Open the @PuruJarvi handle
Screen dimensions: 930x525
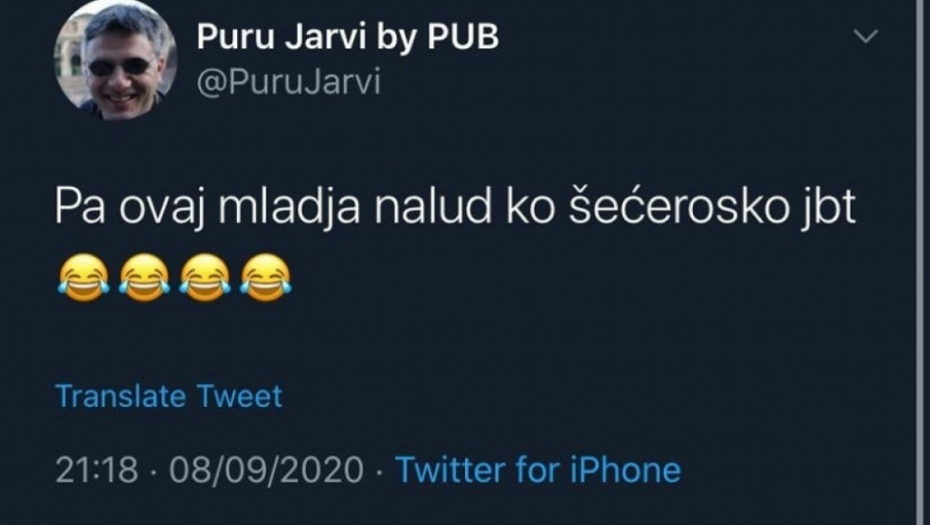point(288,82)
